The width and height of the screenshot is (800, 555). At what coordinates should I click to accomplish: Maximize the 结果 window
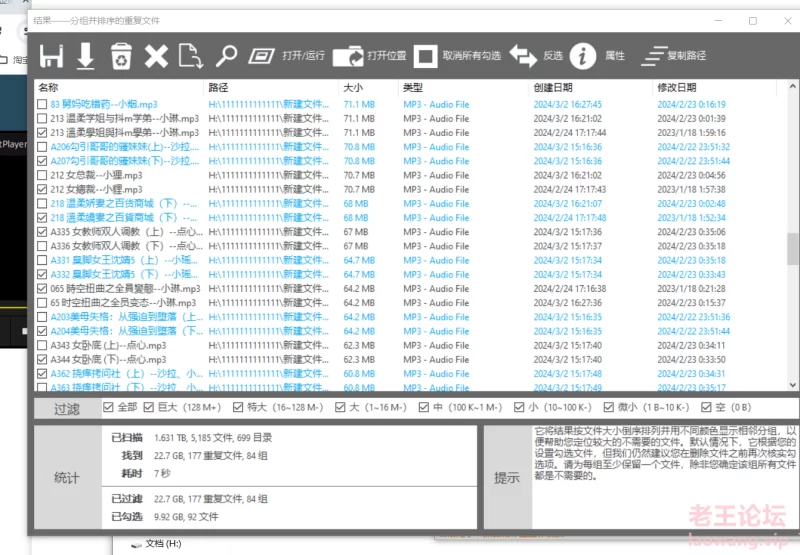click(x=753, y=21)
